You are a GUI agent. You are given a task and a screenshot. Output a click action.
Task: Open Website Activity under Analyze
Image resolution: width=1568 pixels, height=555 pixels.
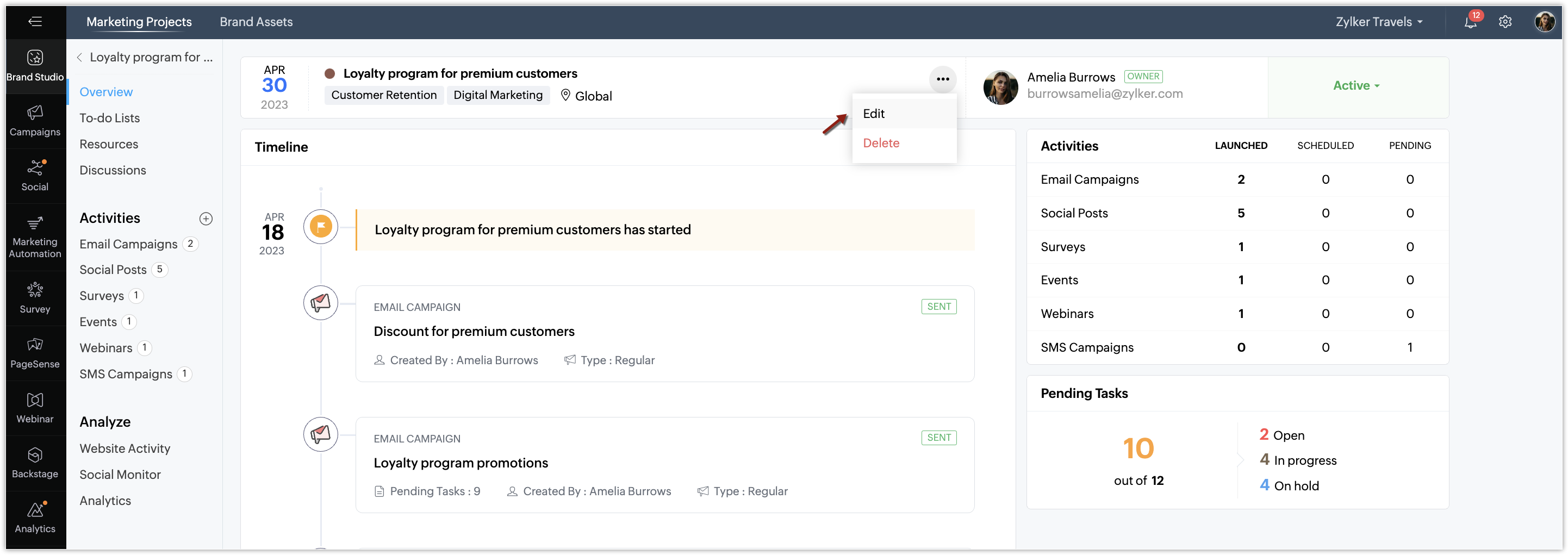point(125,448)
